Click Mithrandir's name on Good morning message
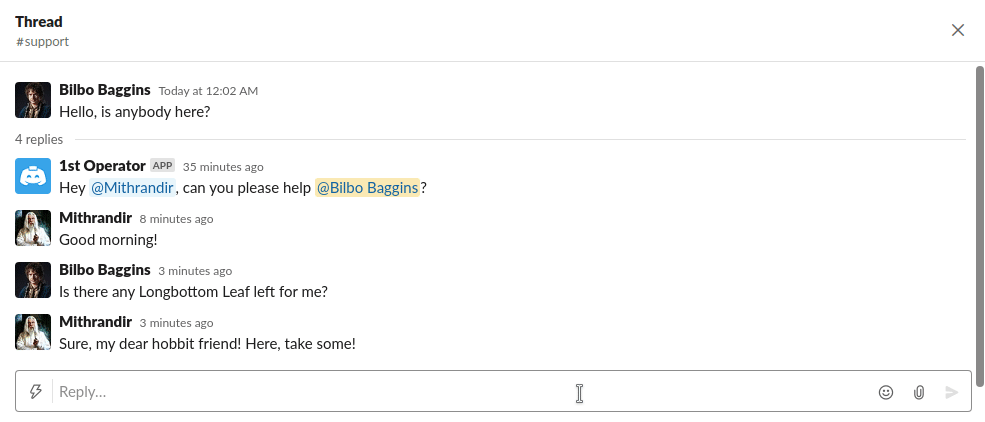Screen dimensions: 985x422 [x=96, y=218]
